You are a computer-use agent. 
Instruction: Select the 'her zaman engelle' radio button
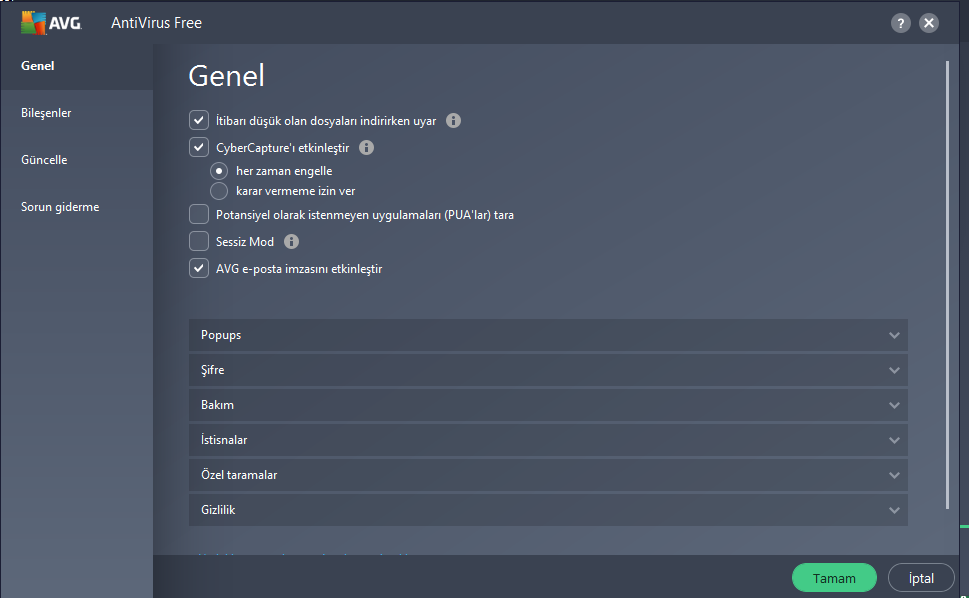click(219, 171)
